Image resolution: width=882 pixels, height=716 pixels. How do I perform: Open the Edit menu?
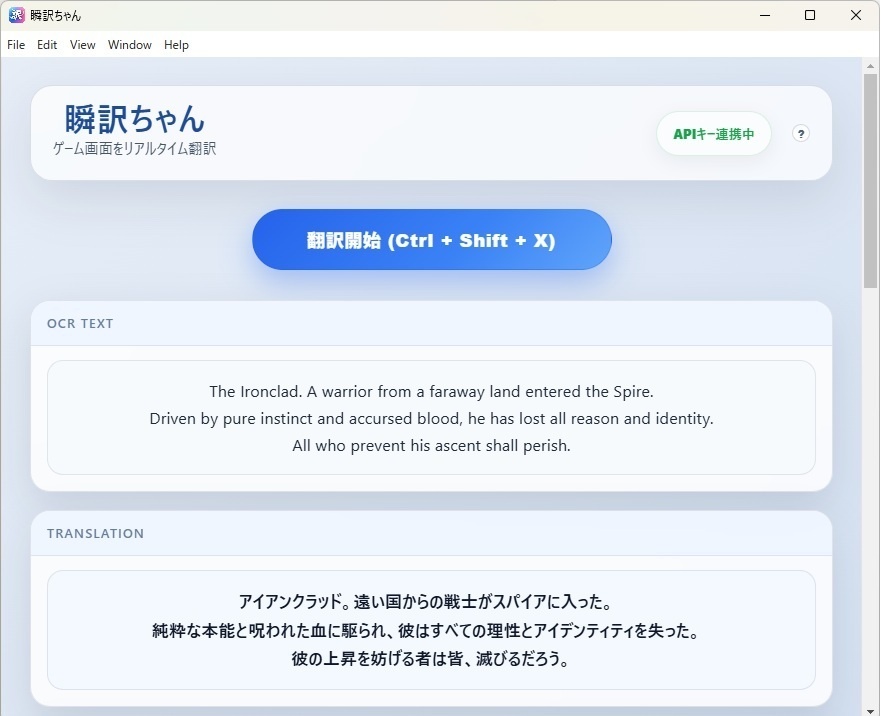pyautogui.click(x=46, y=45)
